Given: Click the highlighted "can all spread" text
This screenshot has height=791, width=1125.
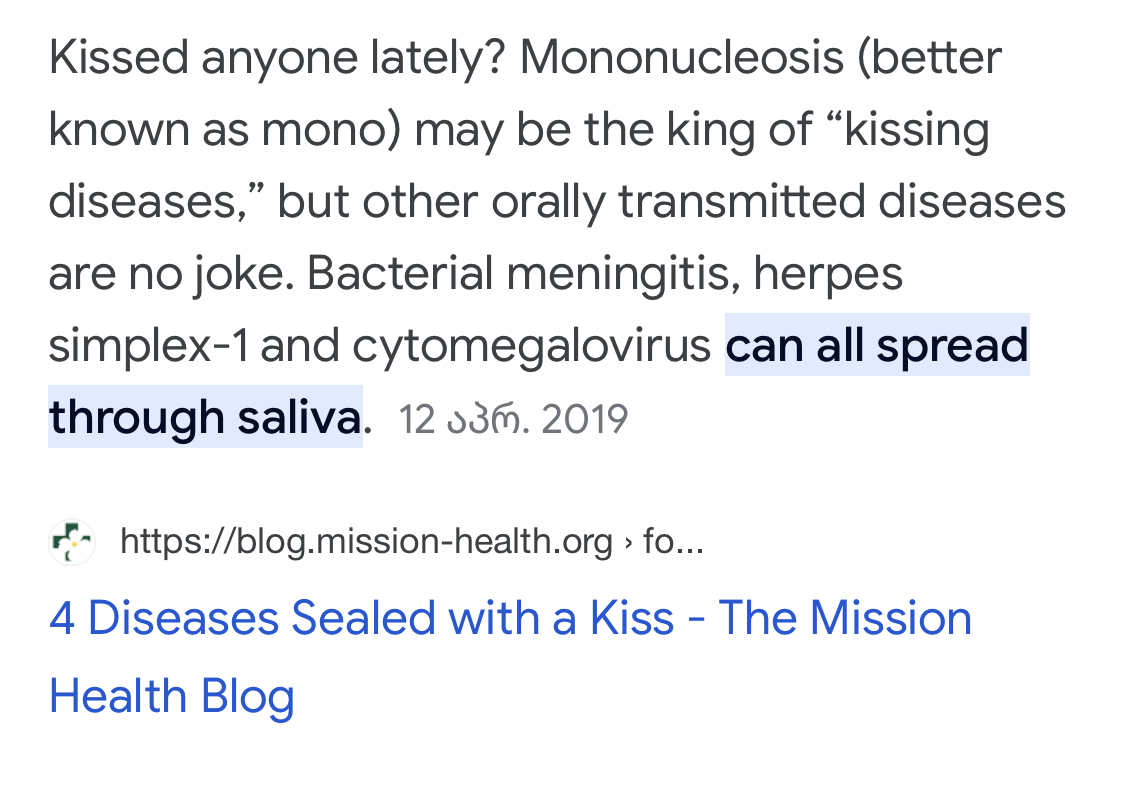Looking at the screenshot, I should (876, 346).
